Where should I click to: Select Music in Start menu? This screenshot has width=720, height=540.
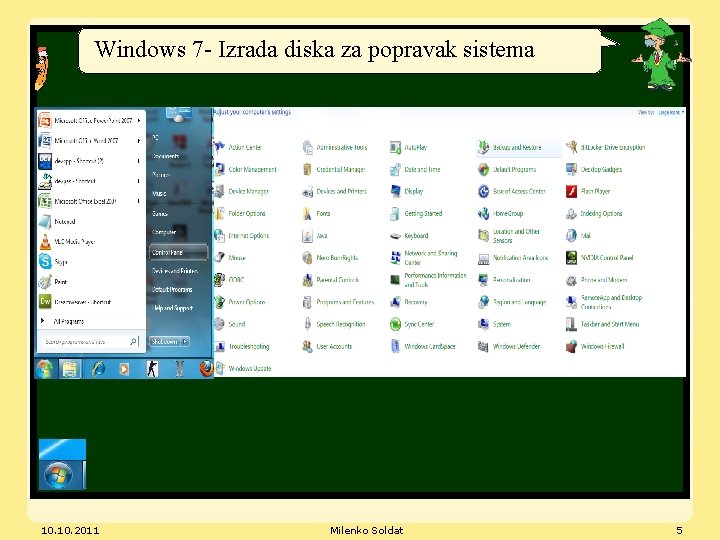tap(159, 193)
